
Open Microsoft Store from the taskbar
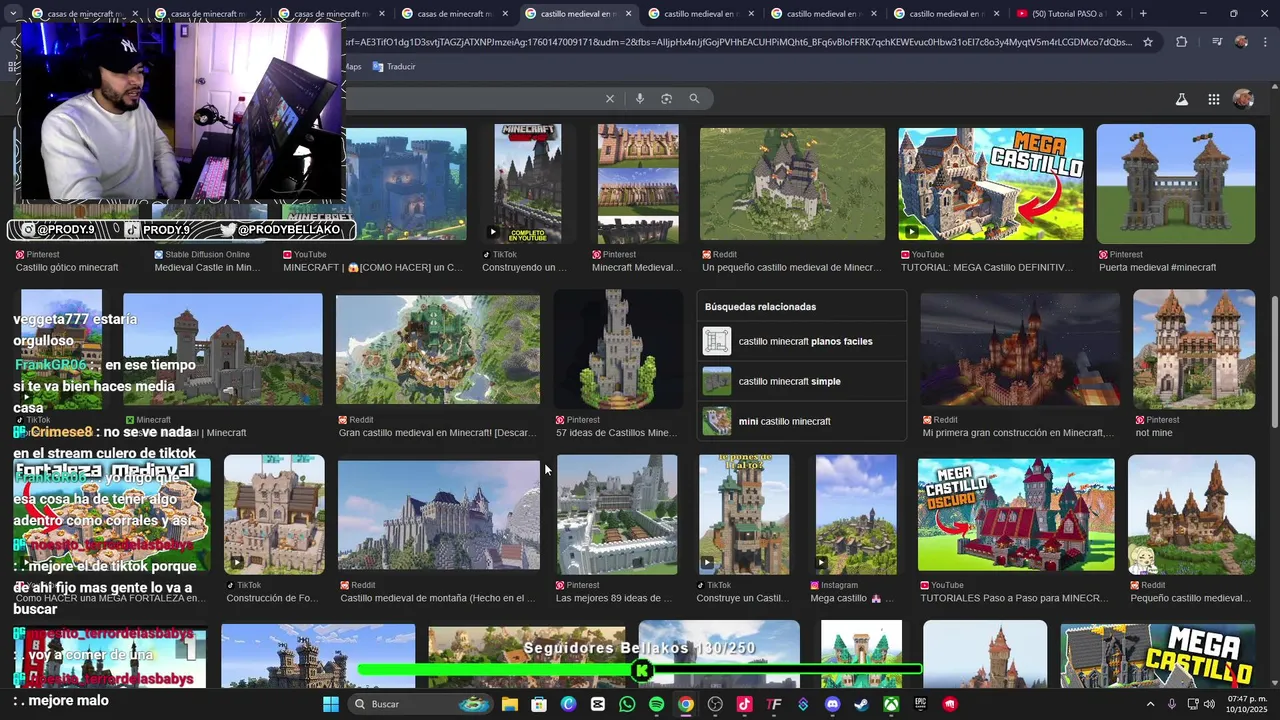539,704
